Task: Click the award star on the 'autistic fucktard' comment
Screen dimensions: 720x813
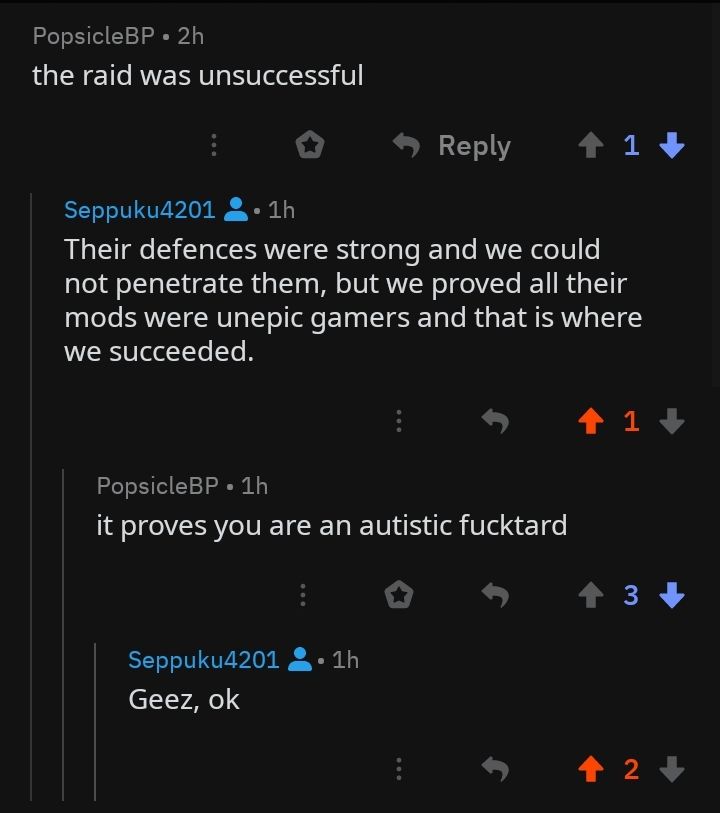Action: [x=399, y=594]
